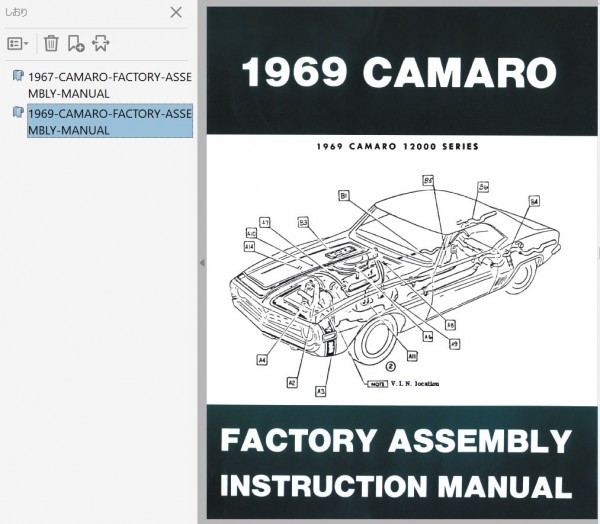Click bookmark icon beside 1969 Camaro manual

tap(18, 113)
